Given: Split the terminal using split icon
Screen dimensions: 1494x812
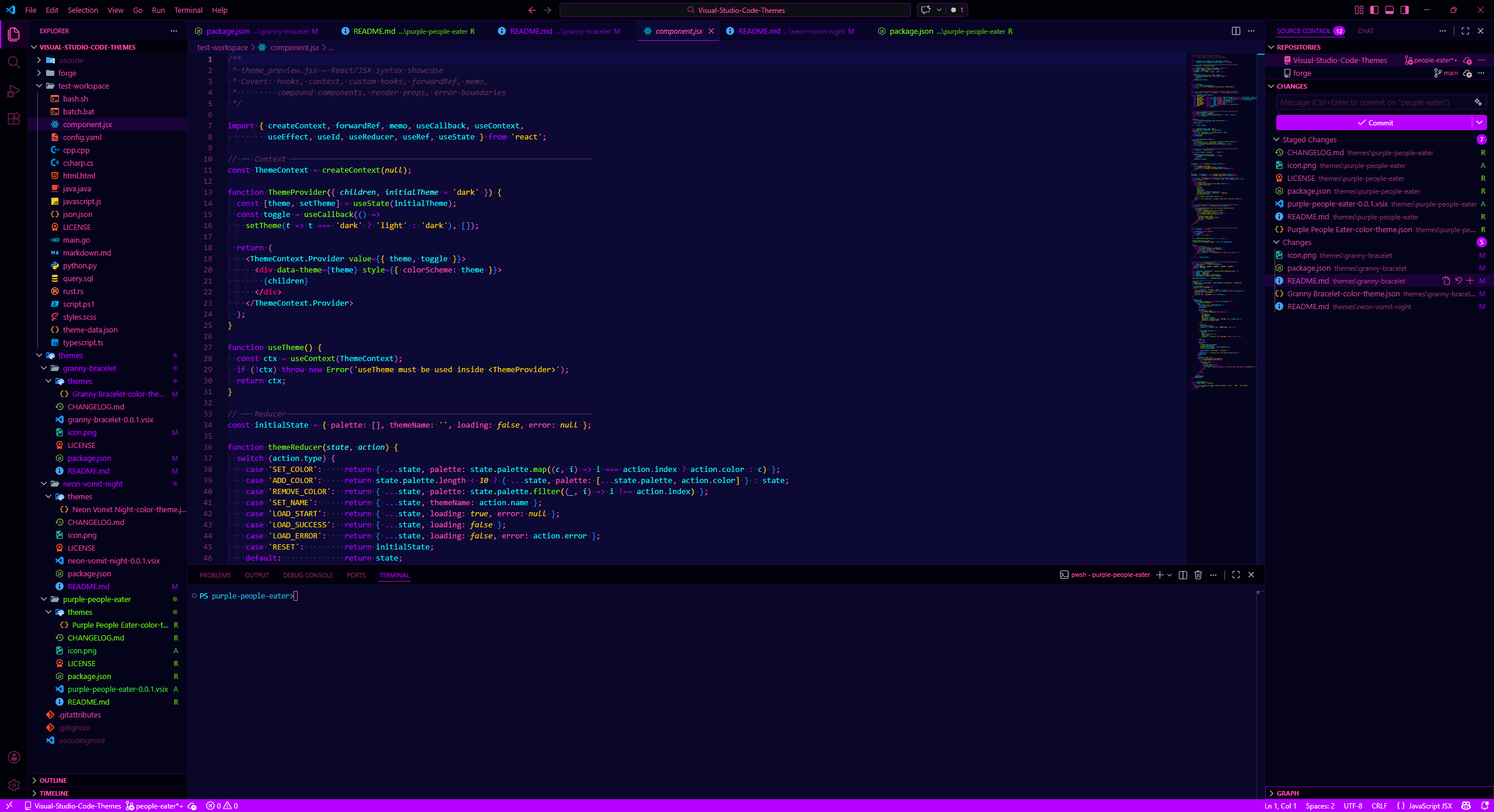Looking at the screenshot, I should (1183, 575).
